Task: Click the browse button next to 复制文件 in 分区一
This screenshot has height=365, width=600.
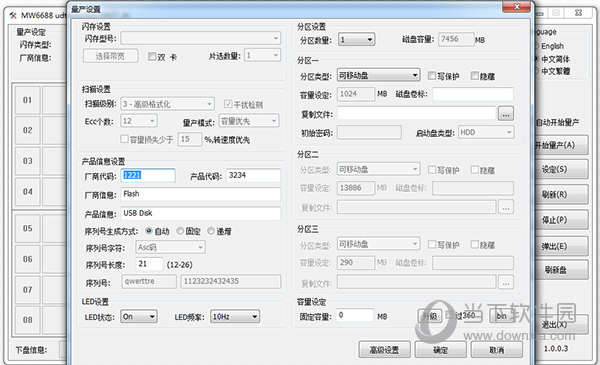Action: pos(505,114)
